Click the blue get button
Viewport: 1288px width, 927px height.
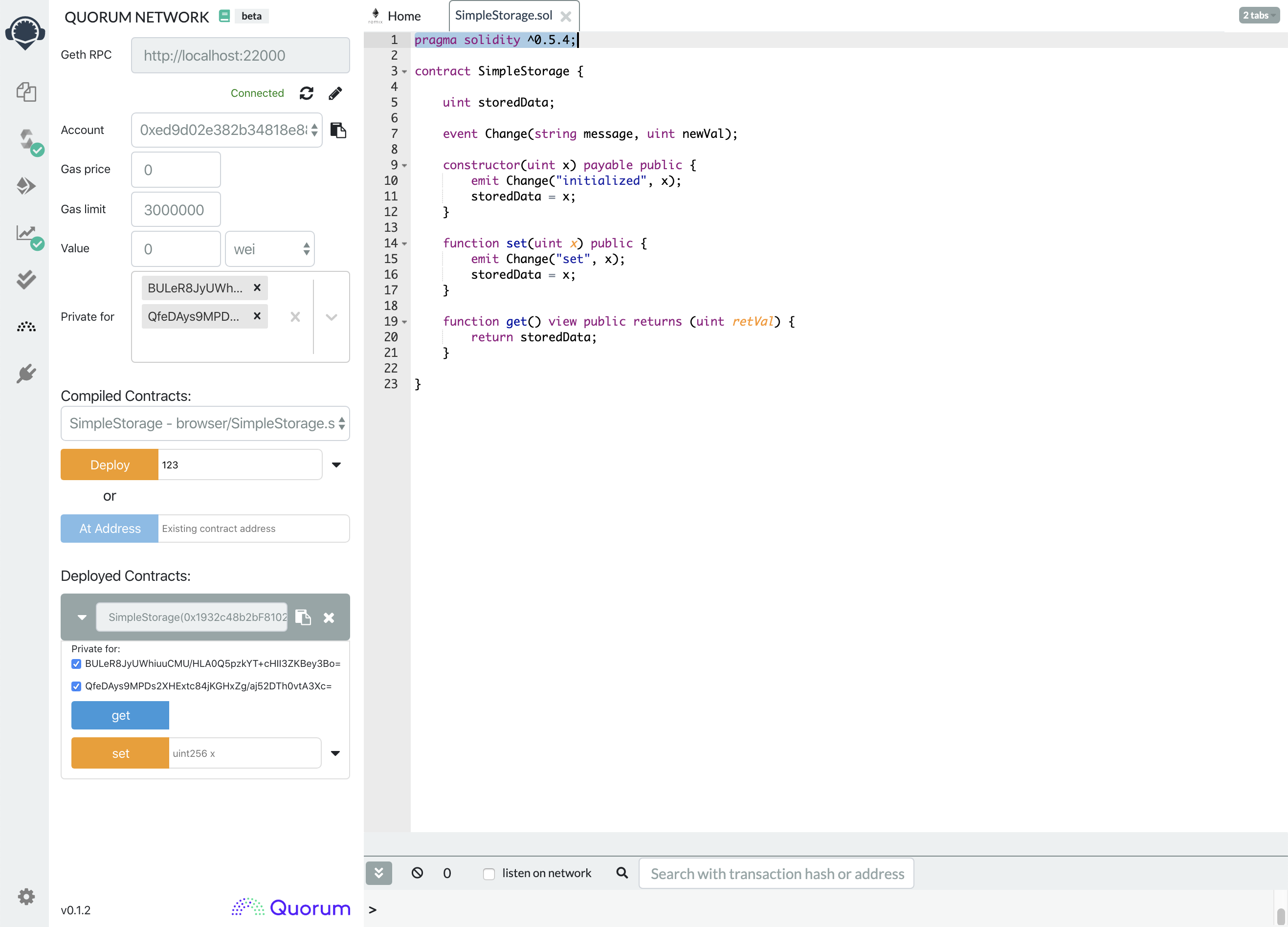click(120, 715)
